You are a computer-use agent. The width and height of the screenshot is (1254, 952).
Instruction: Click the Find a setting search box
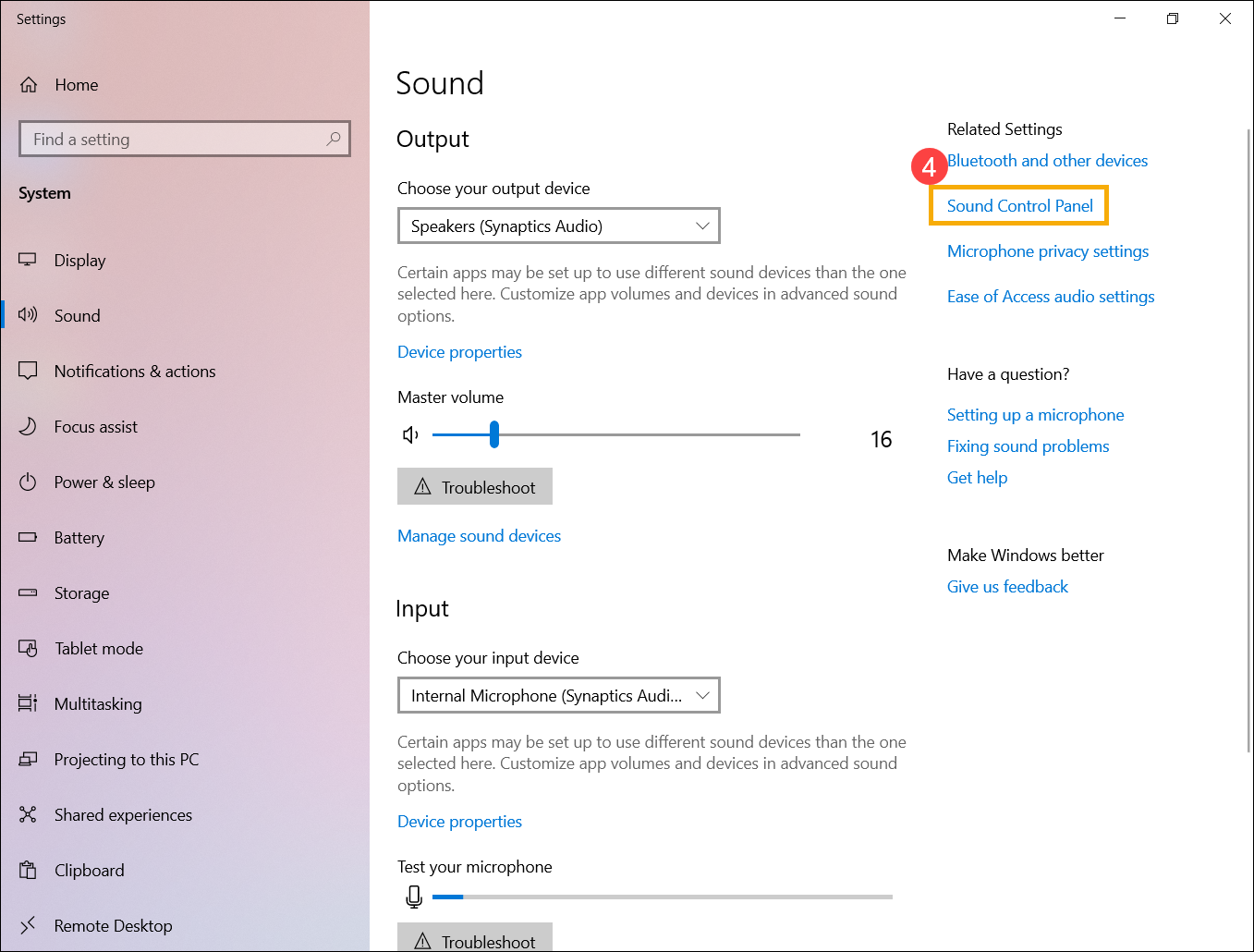185,139
